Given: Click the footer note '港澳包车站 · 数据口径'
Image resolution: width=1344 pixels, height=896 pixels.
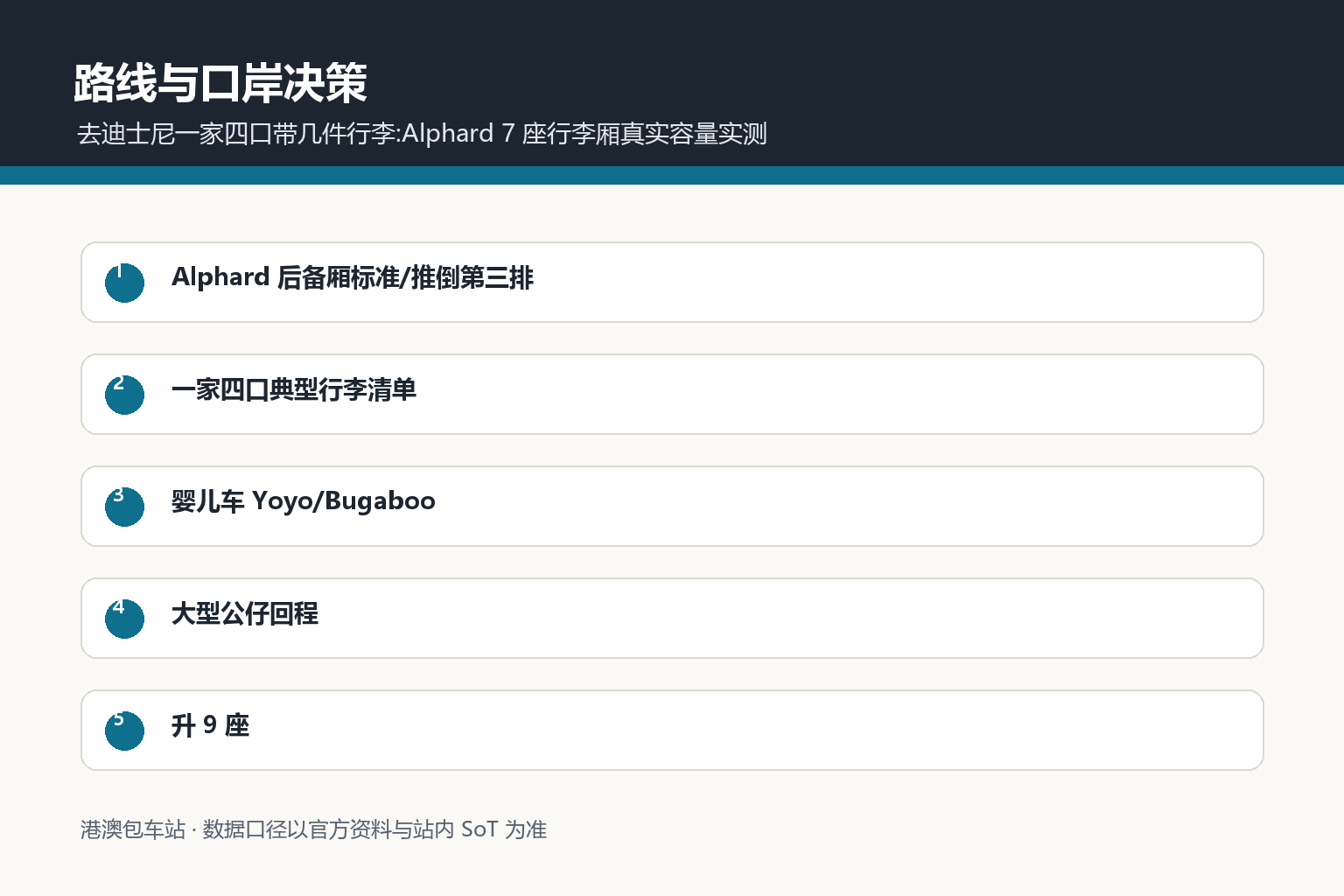Looking at the screenshot, I should [313, 829].
